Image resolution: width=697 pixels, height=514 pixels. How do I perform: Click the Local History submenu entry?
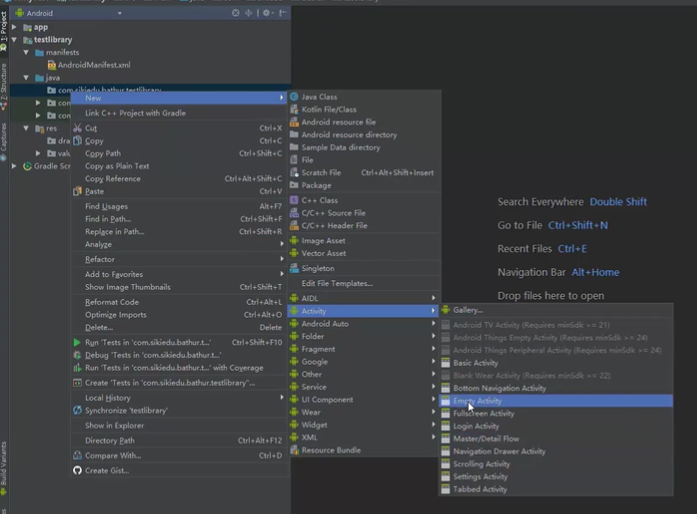[x=180, y=398]
